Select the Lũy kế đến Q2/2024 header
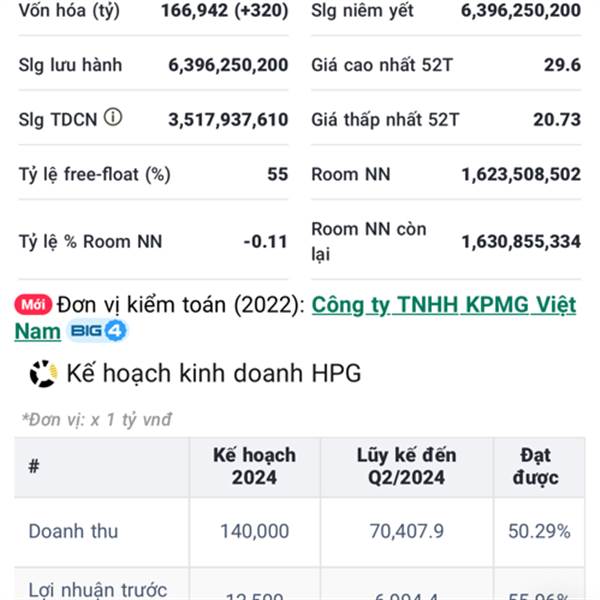The image size is (600, 600). click(x=406, y=466)
